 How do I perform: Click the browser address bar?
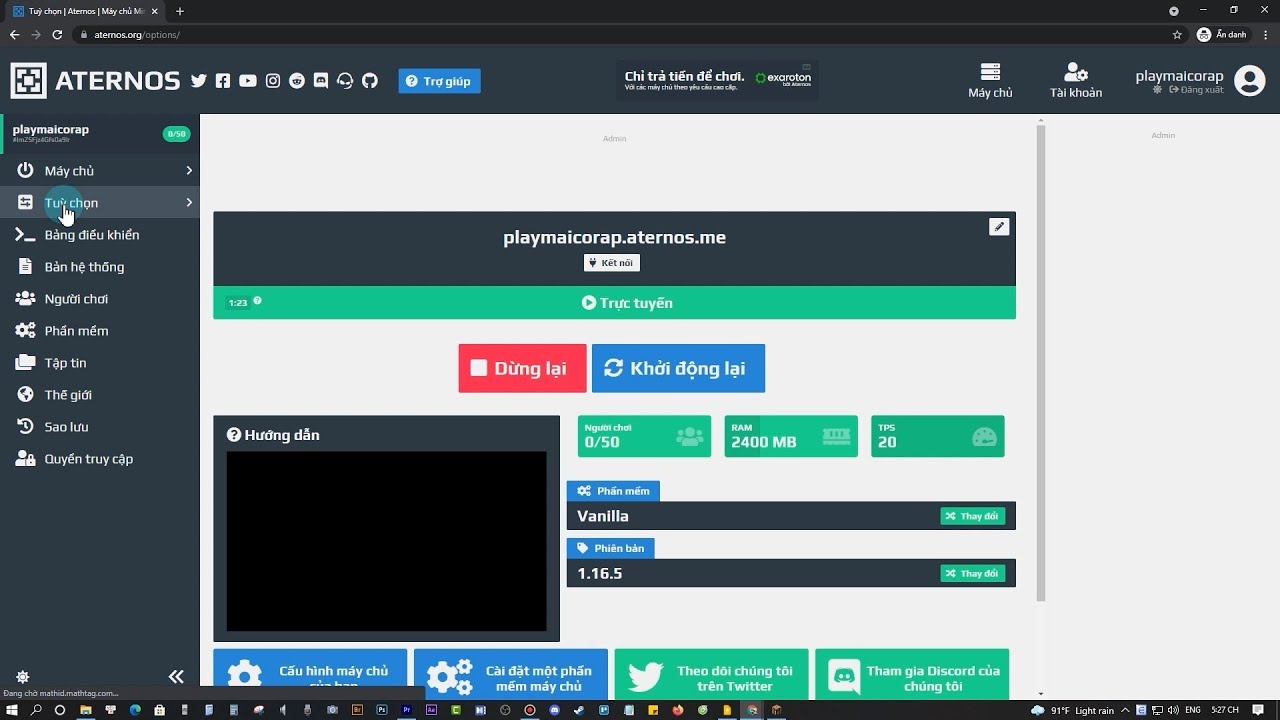pos(630,34)
